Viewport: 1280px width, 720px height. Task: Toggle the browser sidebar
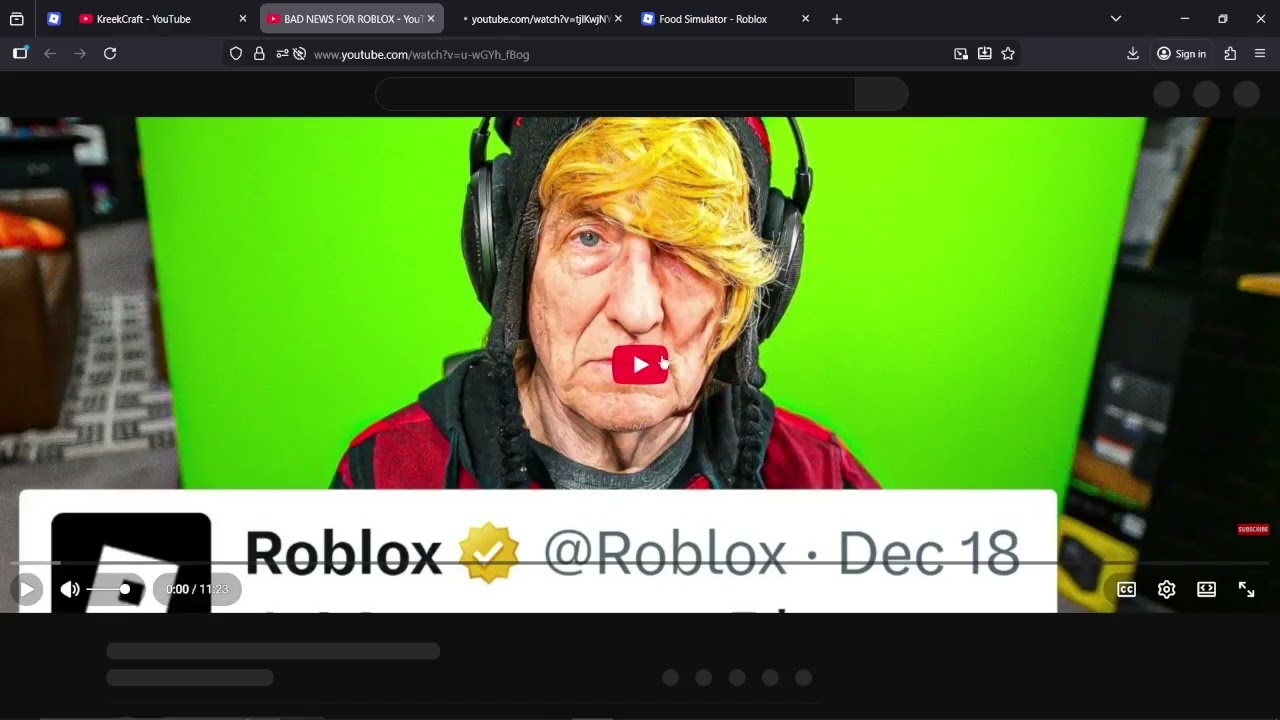coord(20,54)
